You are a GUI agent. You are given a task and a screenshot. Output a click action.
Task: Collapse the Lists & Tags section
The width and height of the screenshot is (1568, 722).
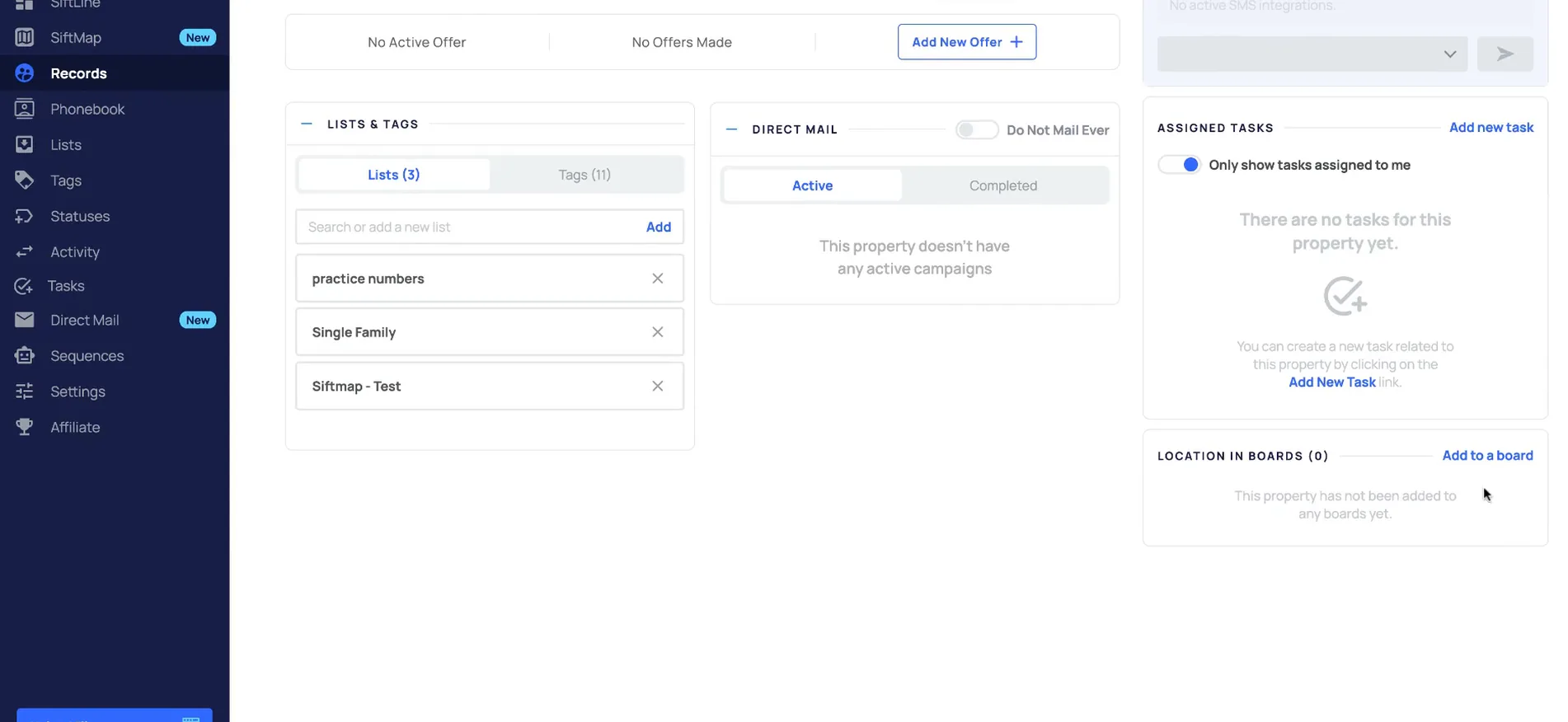307,124
